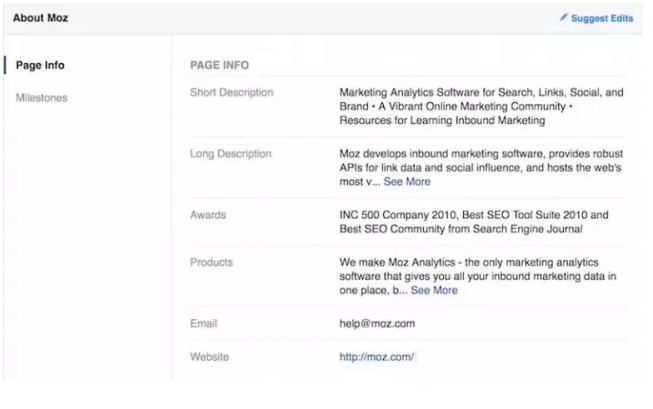Click the Long Description label

[230, 154]
